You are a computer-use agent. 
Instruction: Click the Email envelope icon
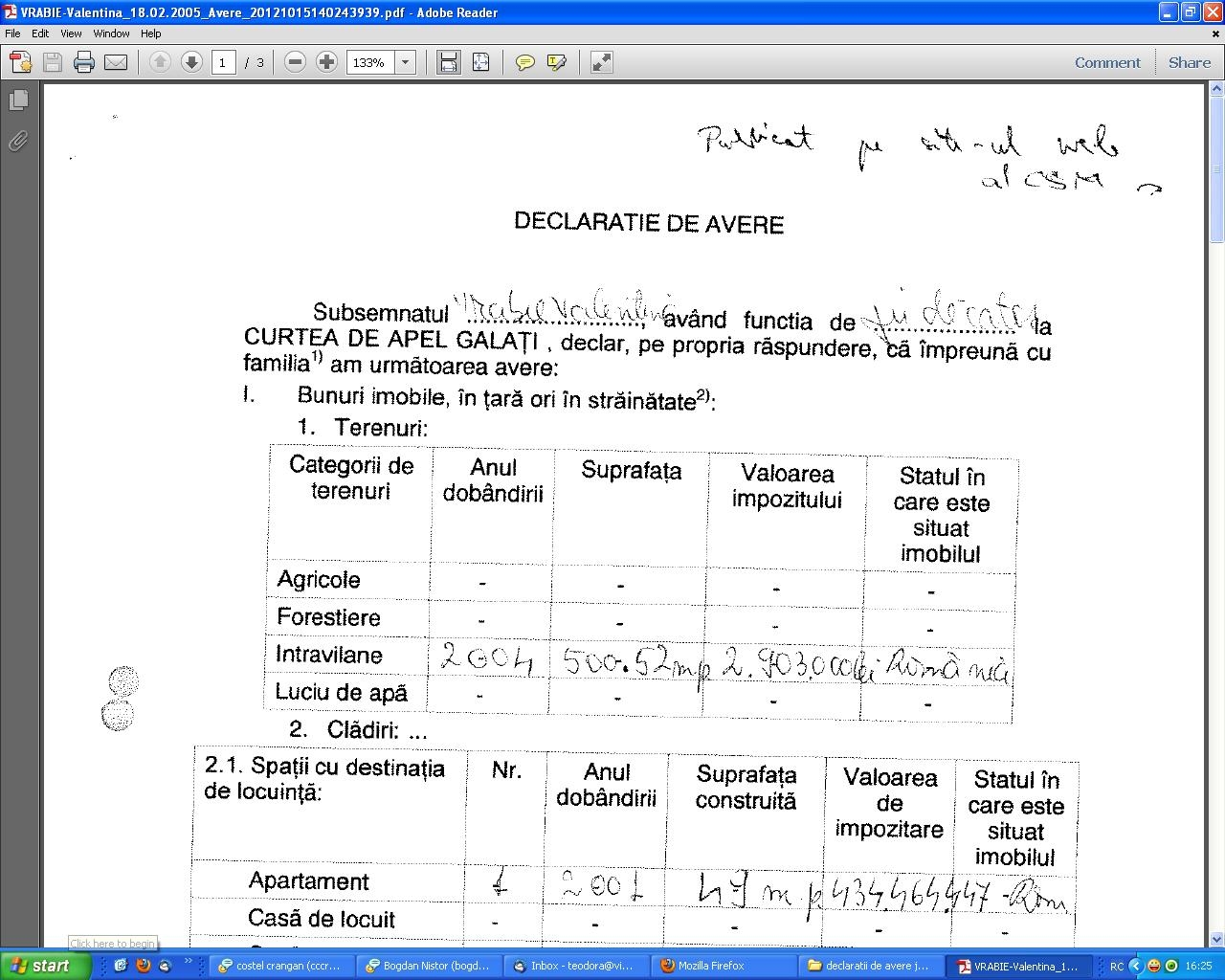pos(116,63)
